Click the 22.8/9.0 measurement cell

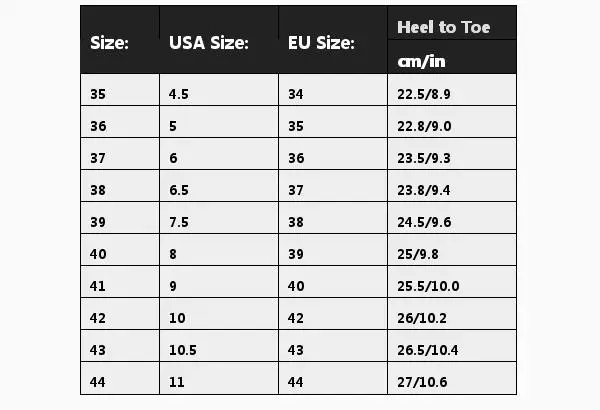[x=425, y=125]
